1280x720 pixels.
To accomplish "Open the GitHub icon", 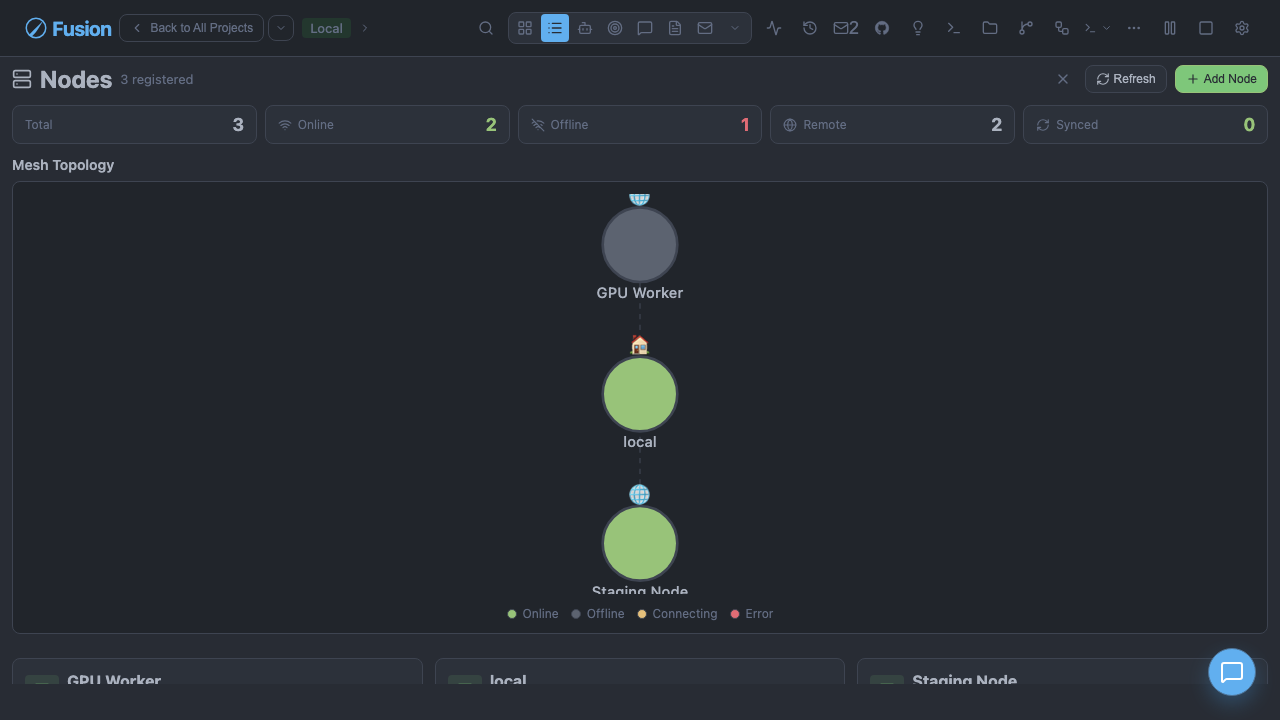I will [882, 28].
